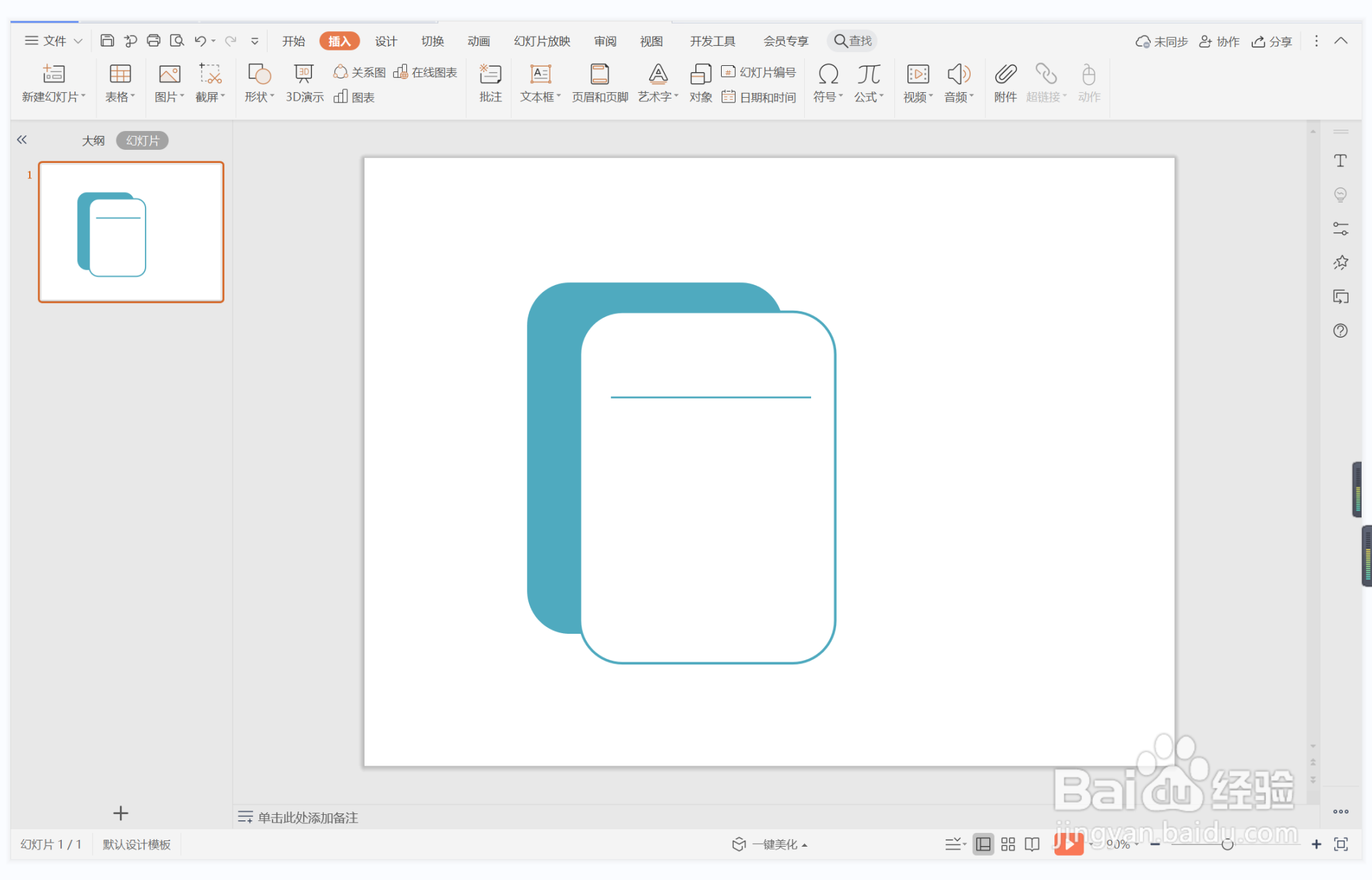Click the zoom slider handle
This screenshot has height=880, width=1372.
(1227, 844)
